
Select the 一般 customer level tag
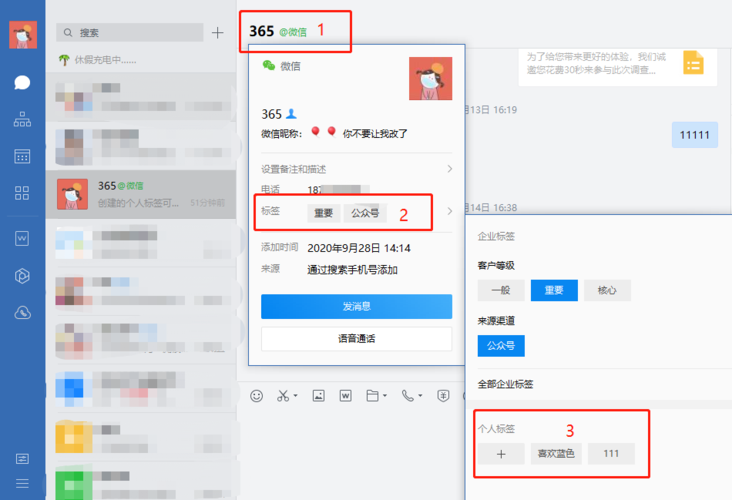tap(501, 290)
